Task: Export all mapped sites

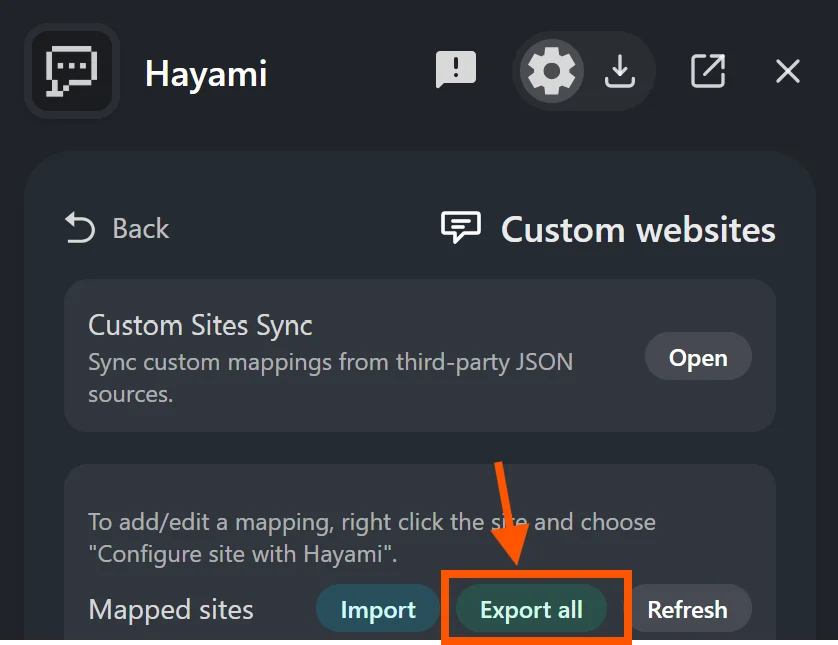Action: click(531, 609)
